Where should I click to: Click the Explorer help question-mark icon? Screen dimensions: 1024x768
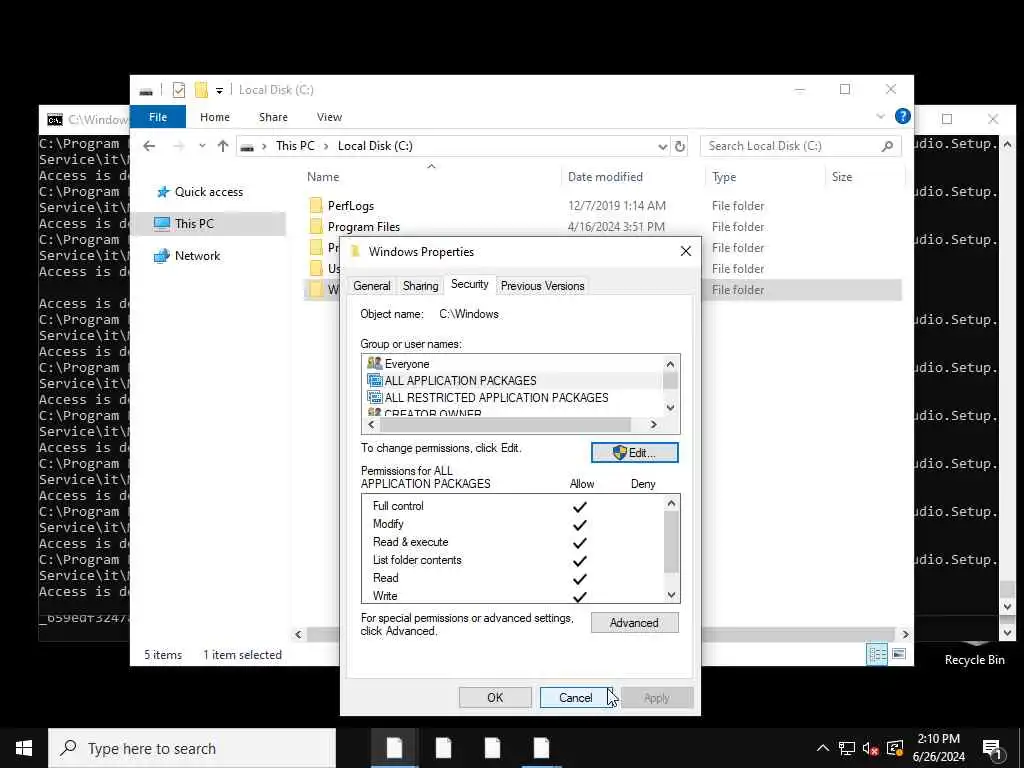click(903, 116)
